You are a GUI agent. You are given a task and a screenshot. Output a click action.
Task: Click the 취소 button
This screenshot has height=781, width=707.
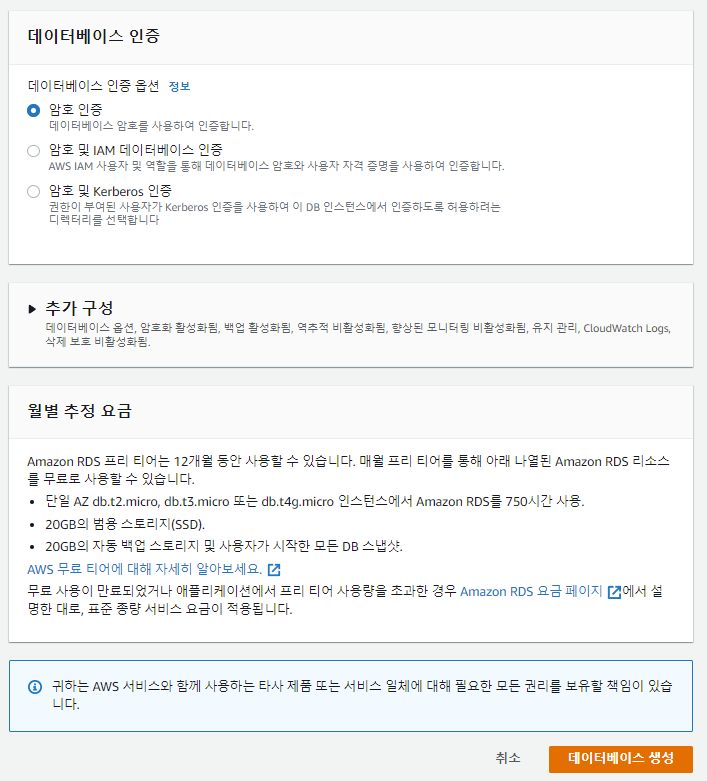click(508, 758)
